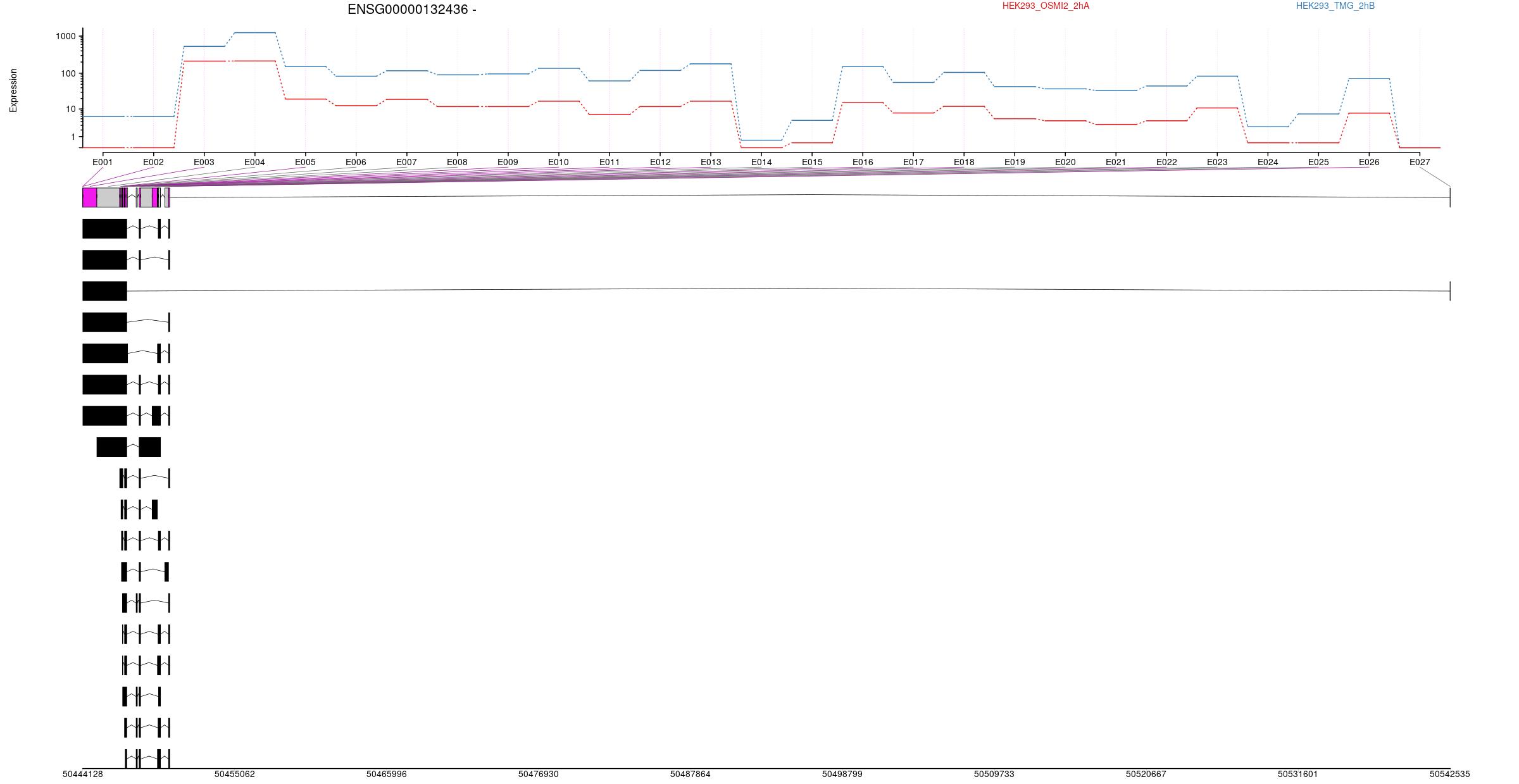1519x784 pixels.
Task: Click exon label E020
Action: [x=1065, y=162]
